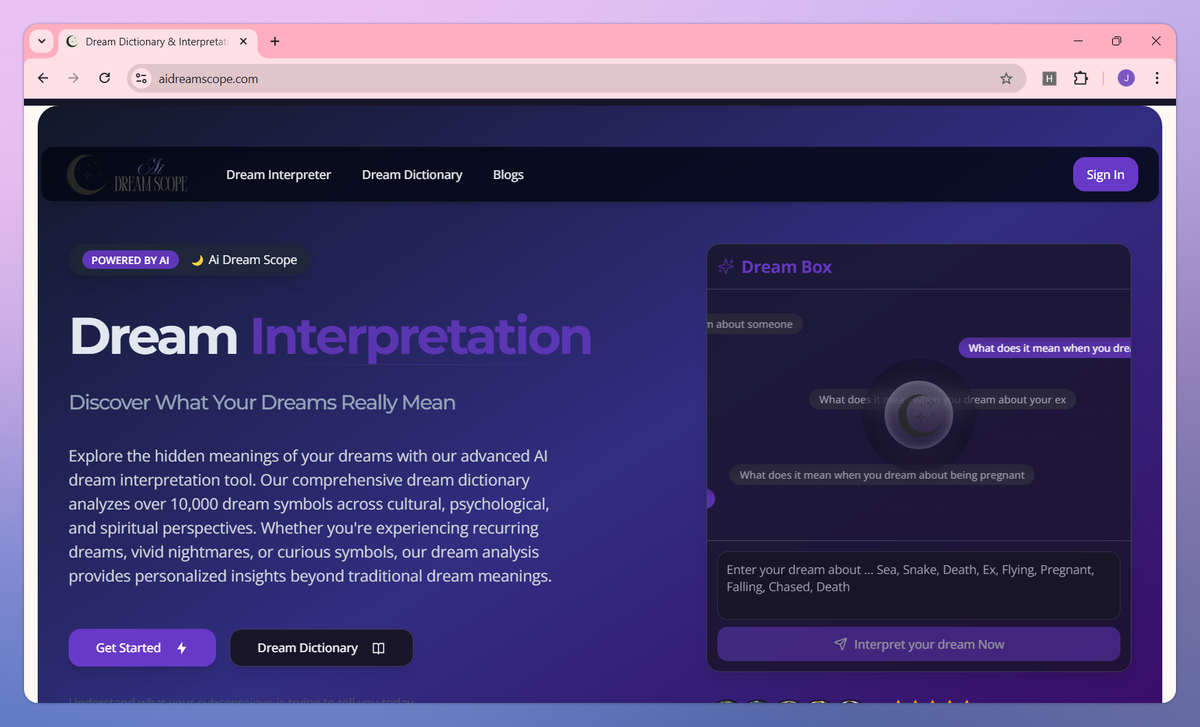Select the purple 'What does it mean when you' chip
This screenshot has height=727, width=1200.
1045,348
